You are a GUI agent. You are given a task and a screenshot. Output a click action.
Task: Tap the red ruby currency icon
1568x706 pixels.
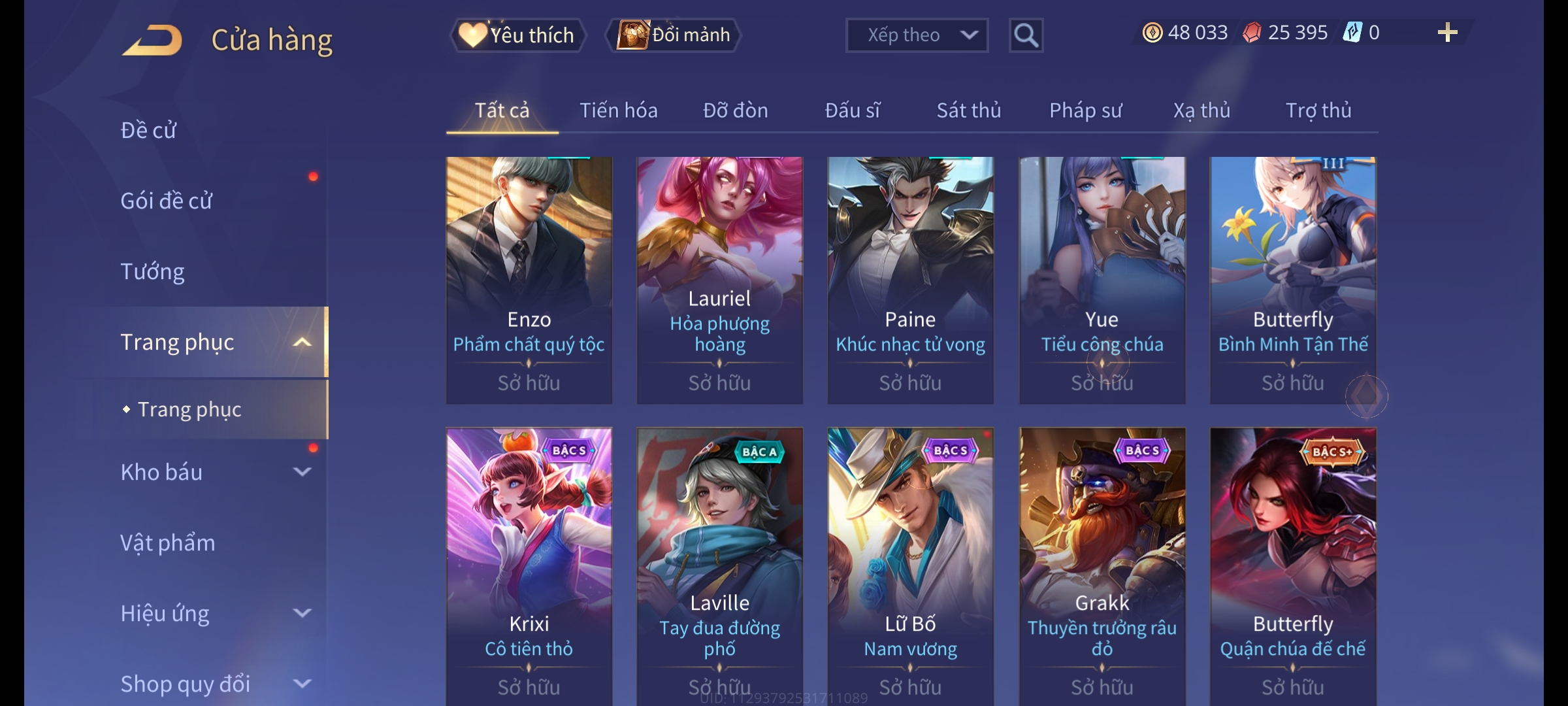[x=1252, y=33]
